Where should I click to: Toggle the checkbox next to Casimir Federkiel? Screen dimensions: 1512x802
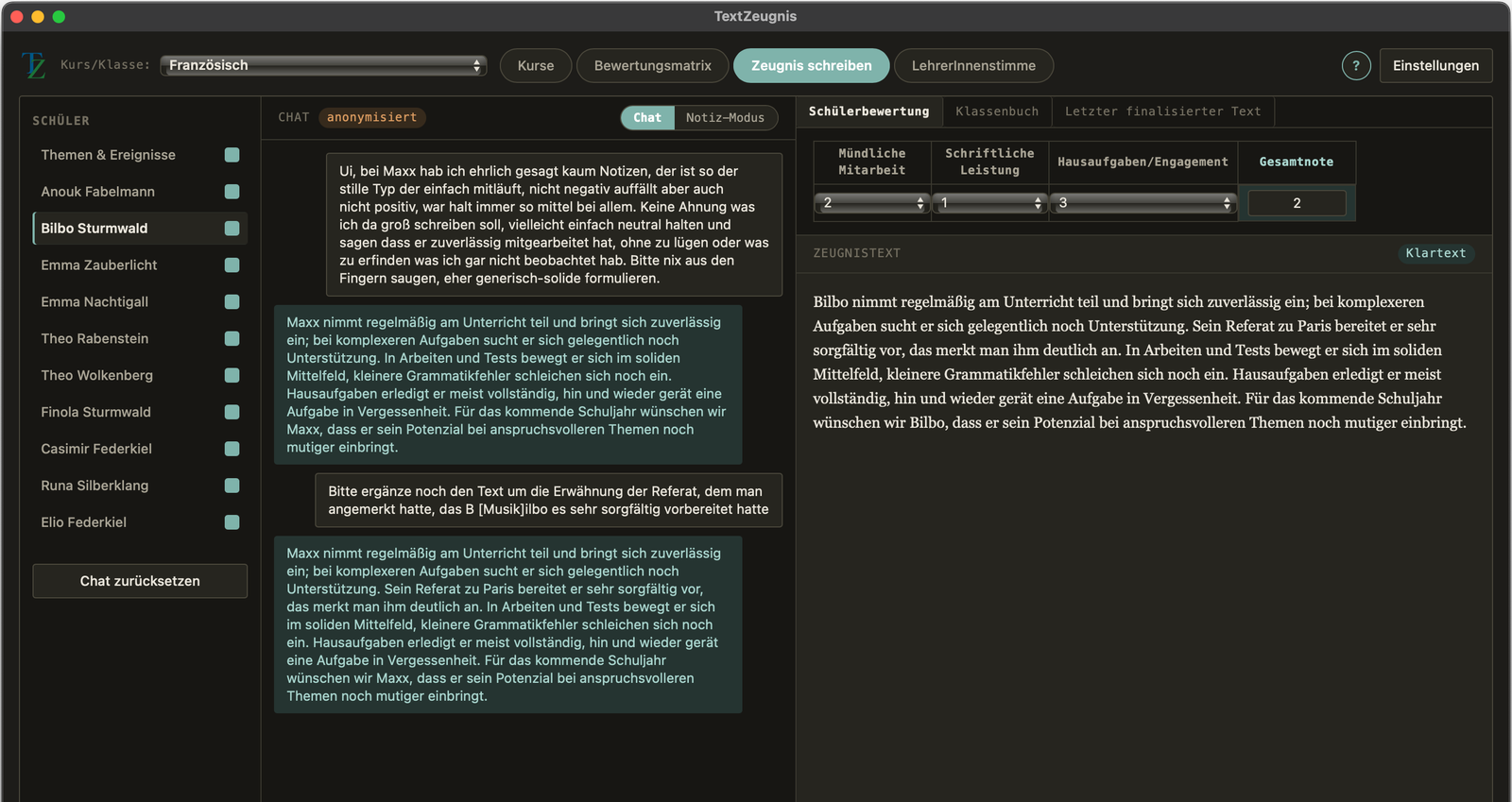[232, 449]
